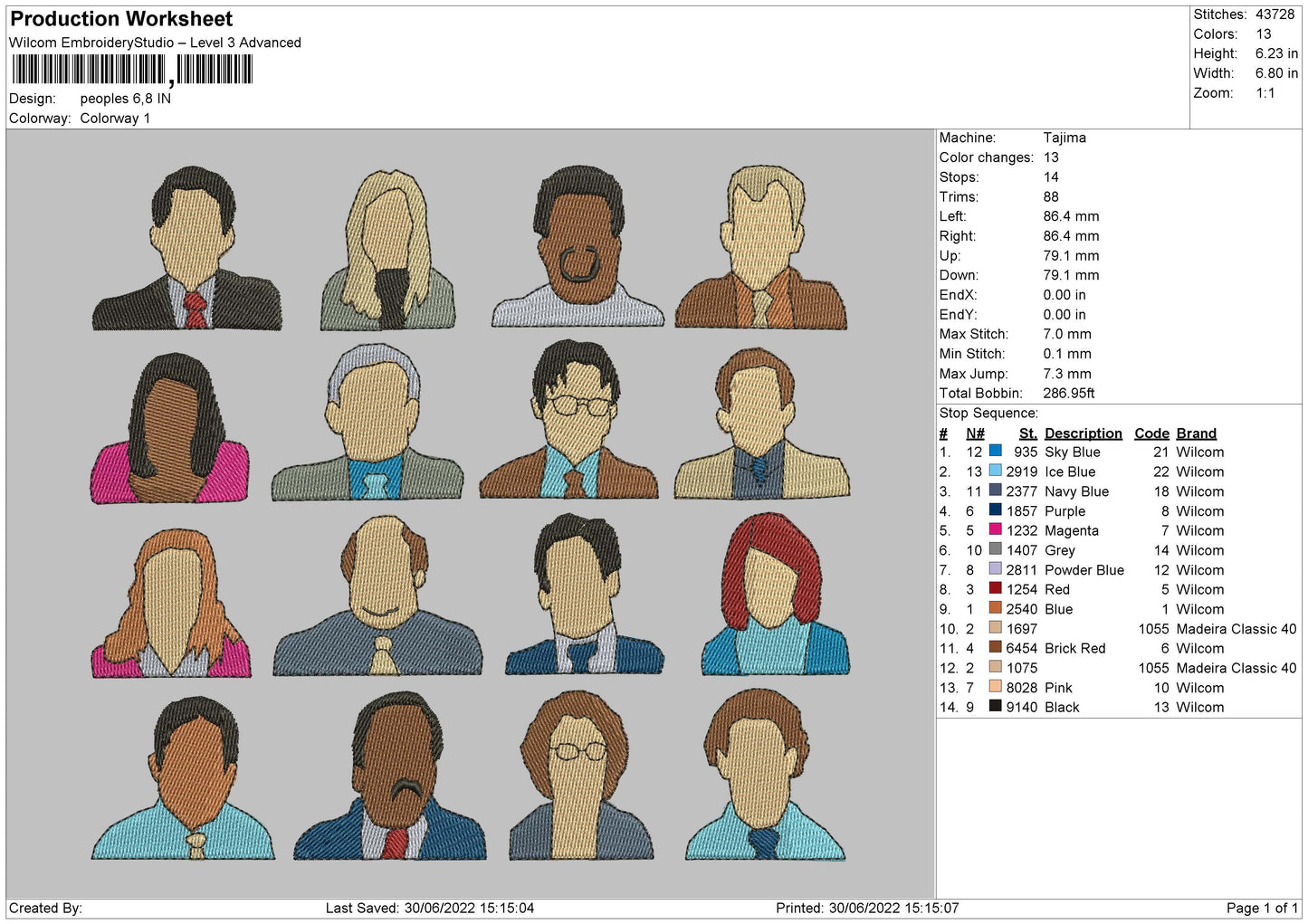1308x924 pixels.
Task: Click the Machine value Tajima
Action: (1065, 138)
